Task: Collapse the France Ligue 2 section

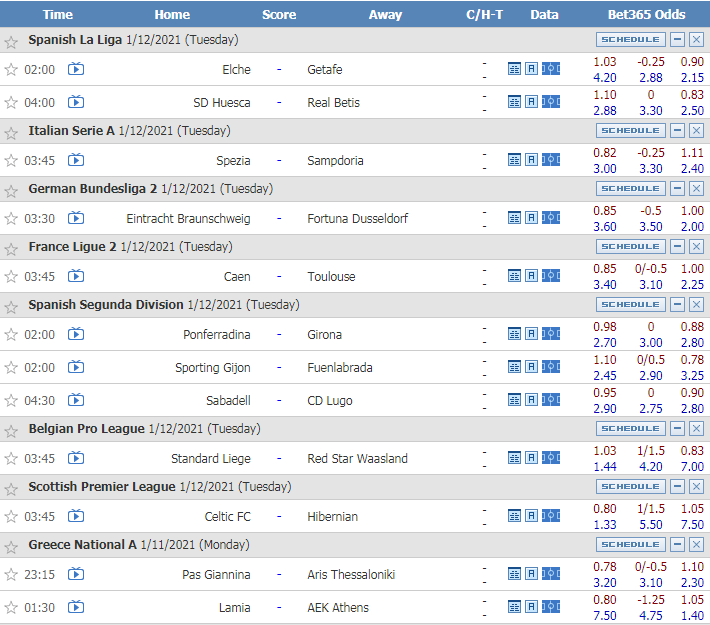Action: click(x=677, y=246)
